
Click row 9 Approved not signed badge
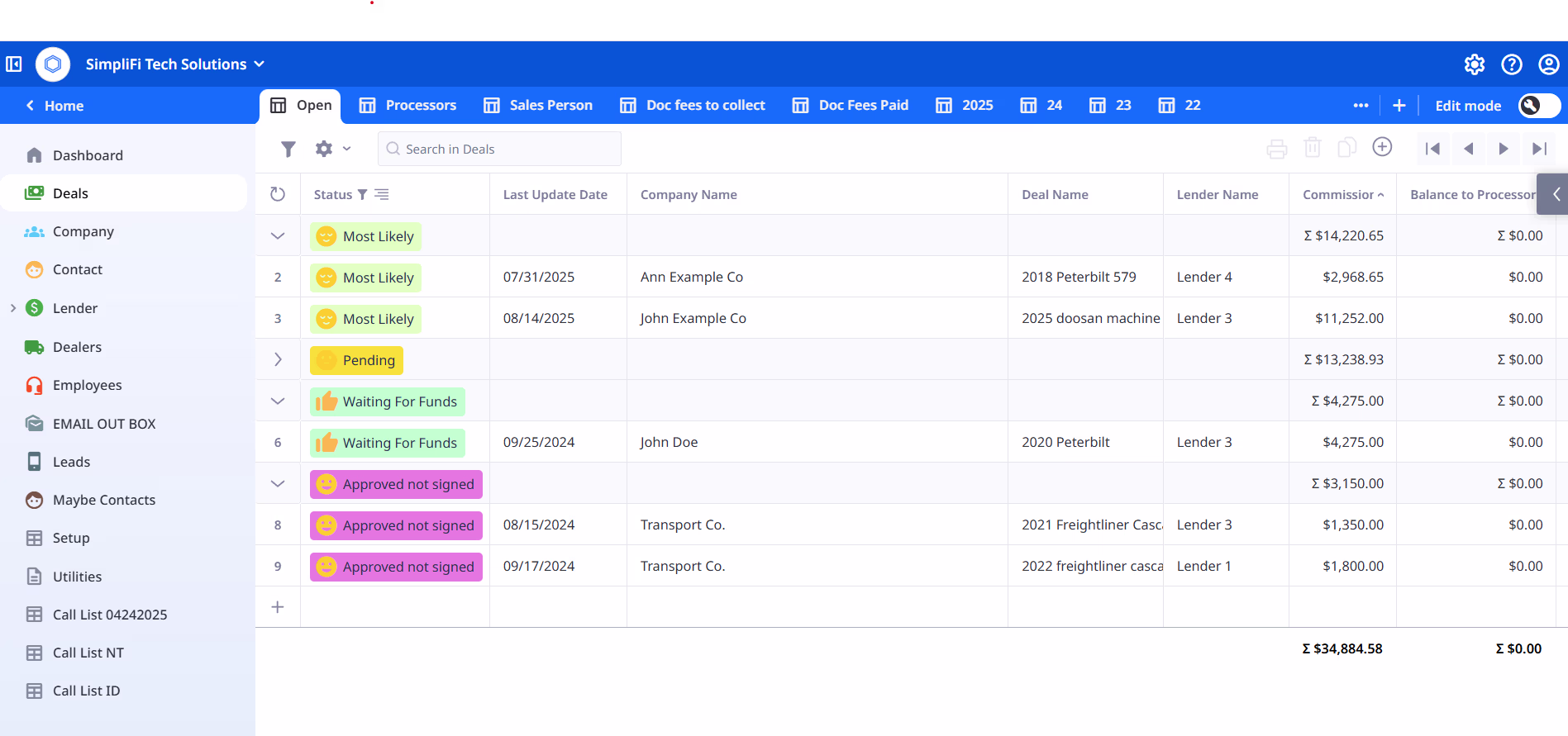[396, 567]
